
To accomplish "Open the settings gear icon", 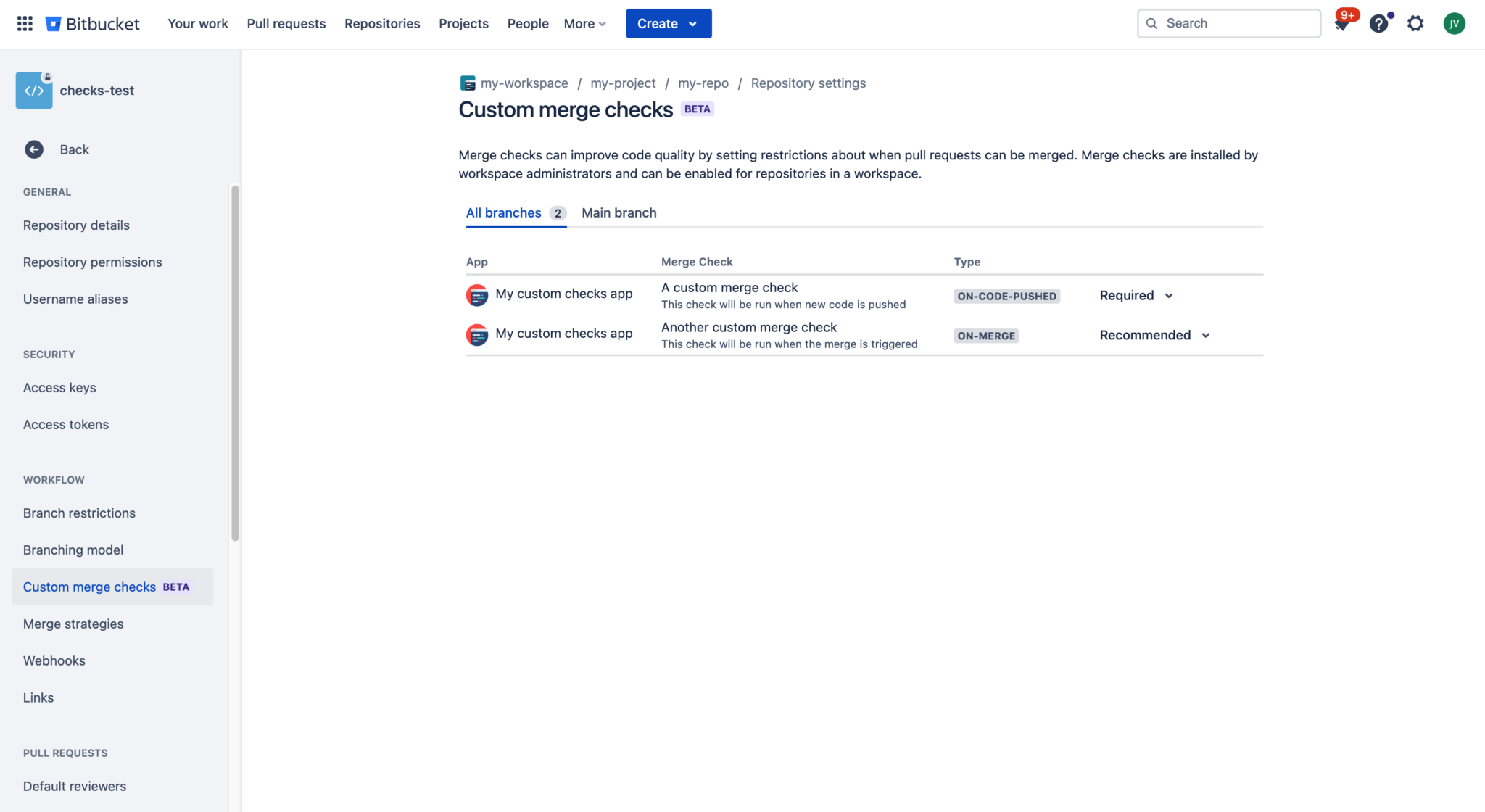I will tap(1415, 23).
